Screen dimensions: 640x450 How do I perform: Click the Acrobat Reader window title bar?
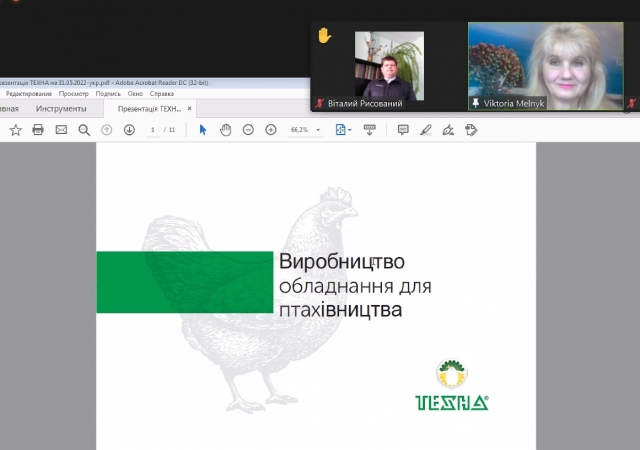pyautogui.click(x=155, y=82)
